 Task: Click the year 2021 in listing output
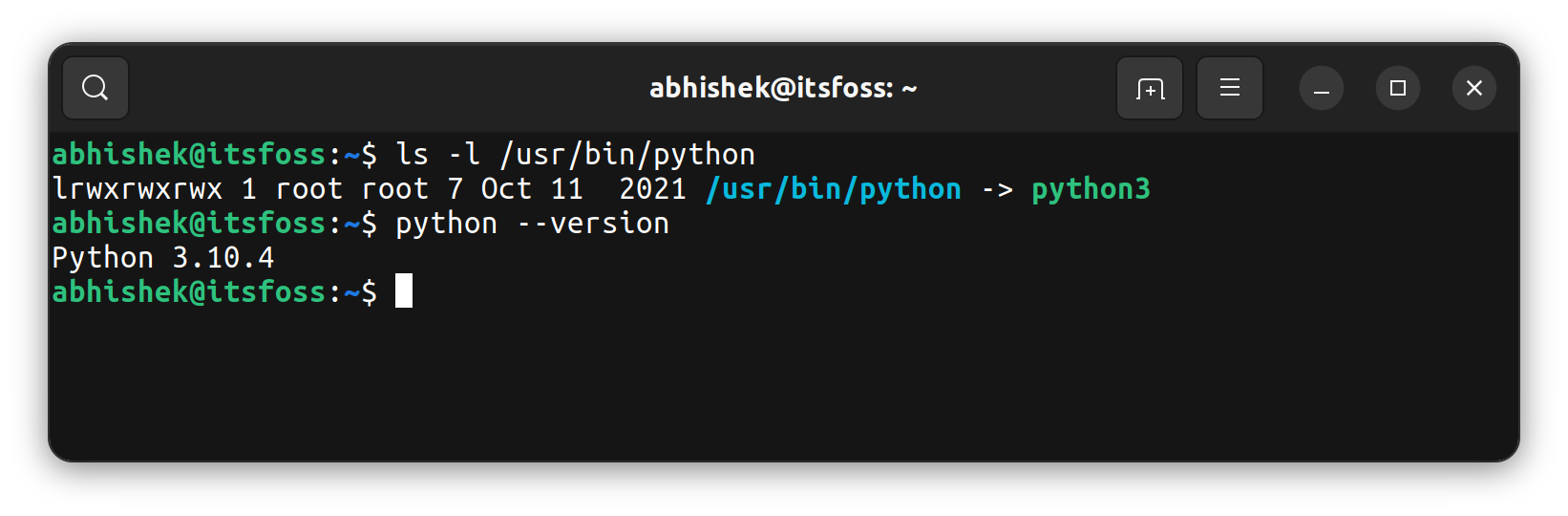pyautogui.click(x=652, y=189)
